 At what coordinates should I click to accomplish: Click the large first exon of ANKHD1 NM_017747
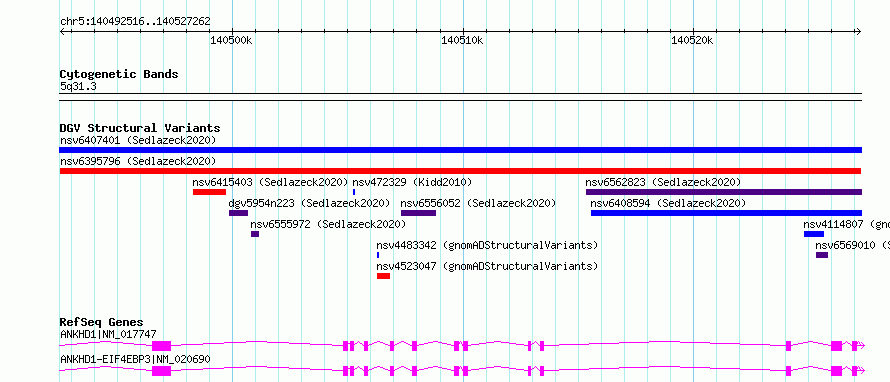click(x=161, y=346)
